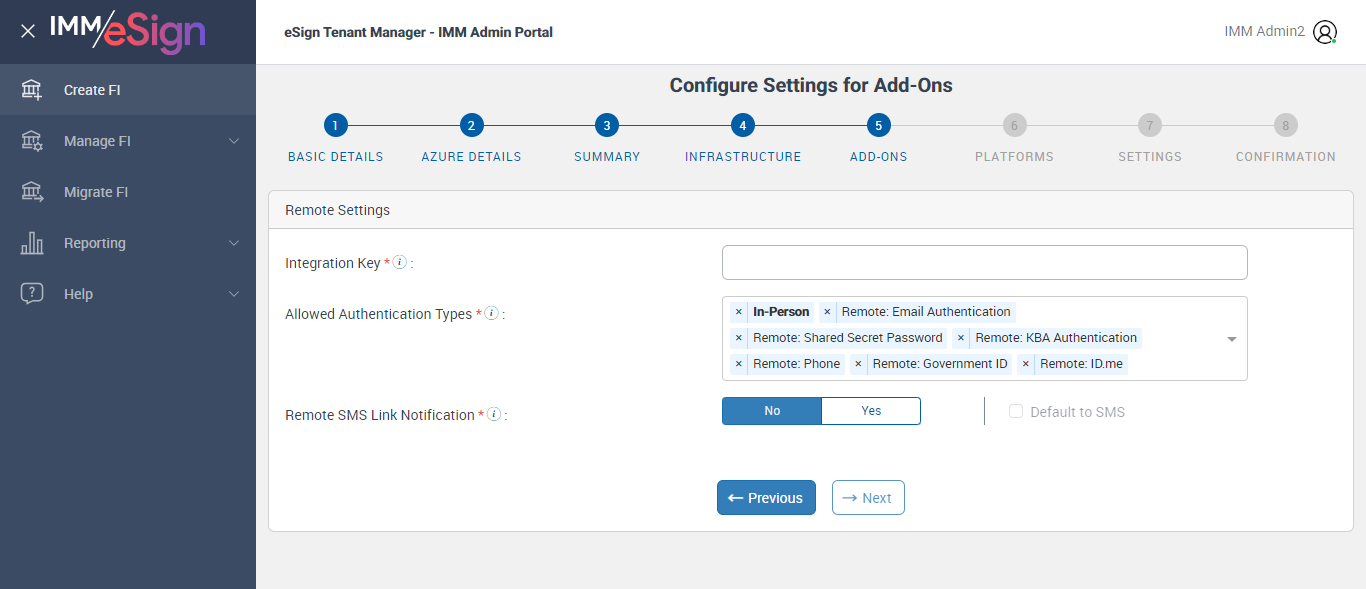Viewport: 1366px width, 589px height.
Task: Set Remote SMS Link Notification to No
Action: coord(772,411)
